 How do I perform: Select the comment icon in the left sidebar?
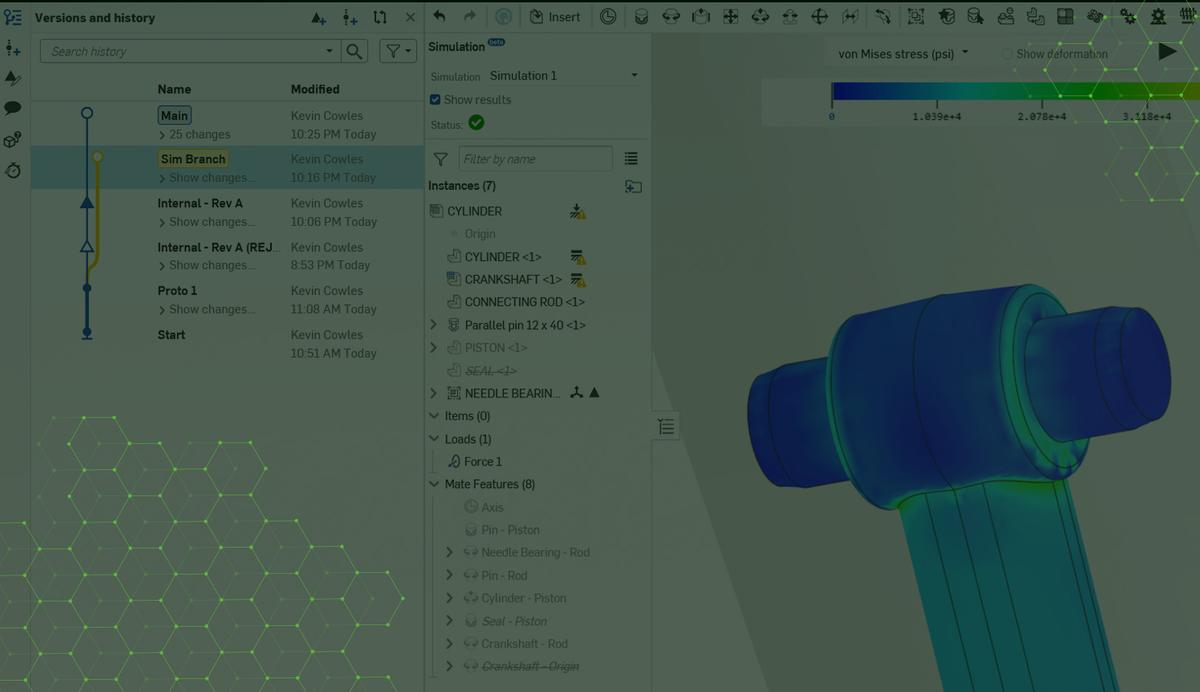(13, 107)
